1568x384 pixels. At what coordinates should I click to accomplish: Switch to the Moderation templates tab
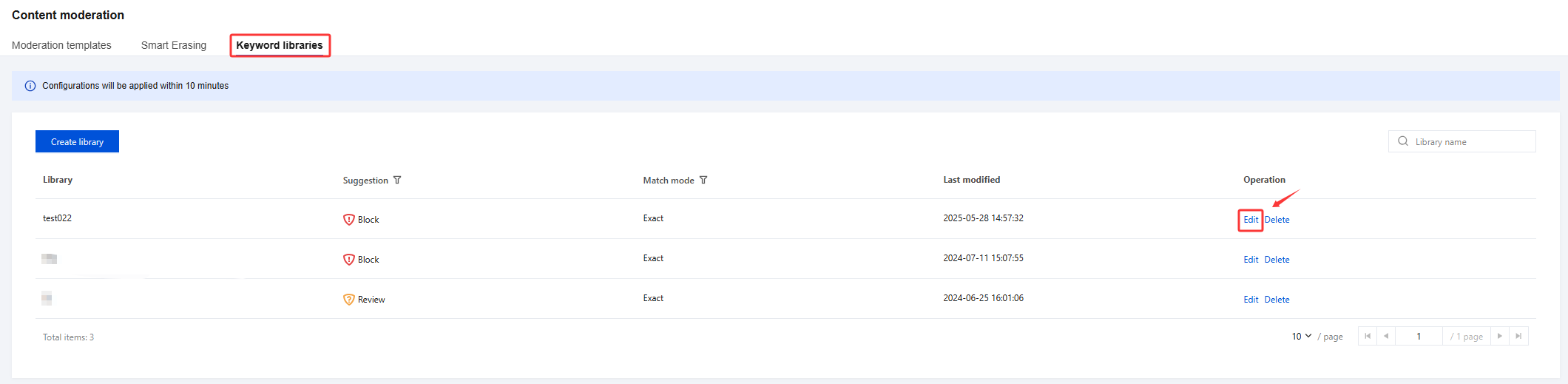pyautogui.click(x=61, y=45)
